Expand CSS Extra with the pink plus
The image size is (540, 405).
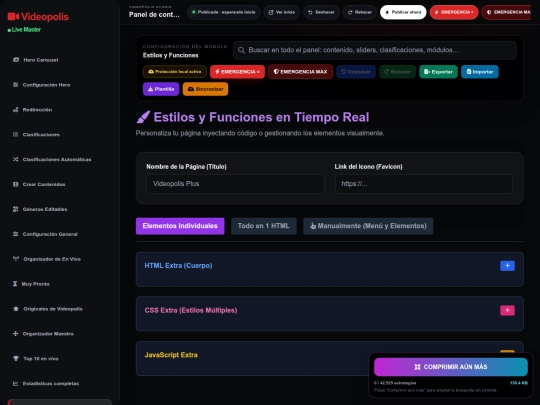(x=507, y=310)
